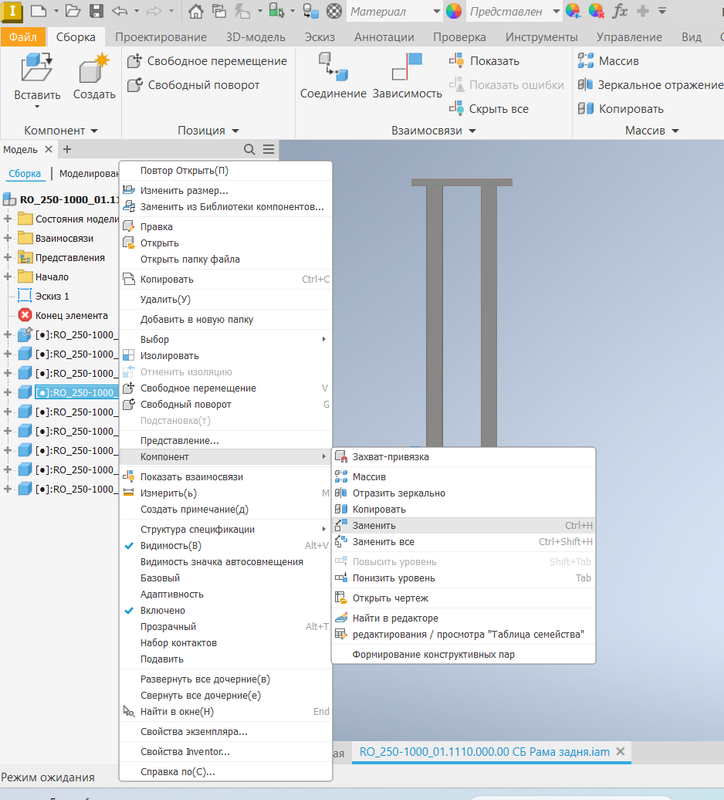Image resolution: width=724 pixels, height=800 pixels.
Task: Open the Файл tab
Action: point(23,37)
